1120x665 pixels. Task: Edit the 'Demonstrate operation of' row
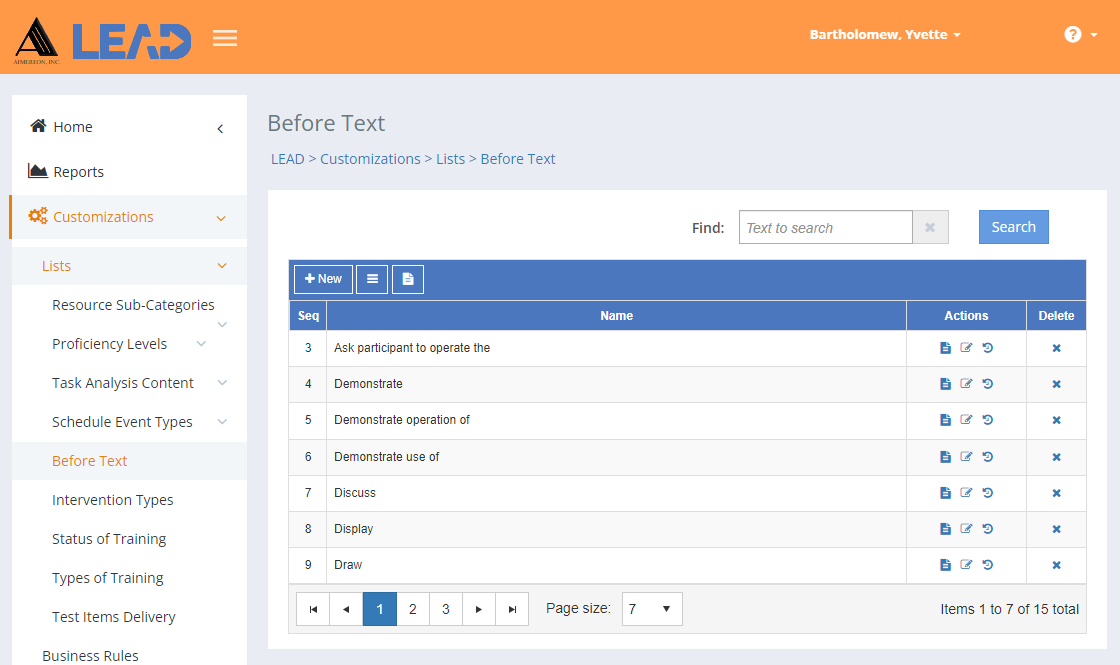(966, 420)
